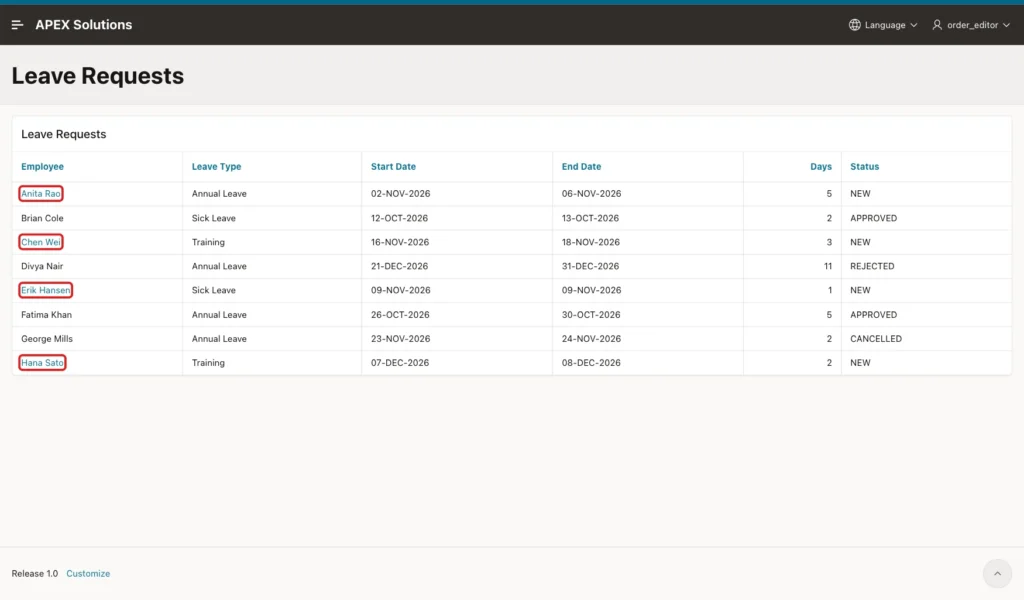The width and height of the screenshot is (1024, 600).
Task: Sort by the Employee column header
Action: (42, 166)
